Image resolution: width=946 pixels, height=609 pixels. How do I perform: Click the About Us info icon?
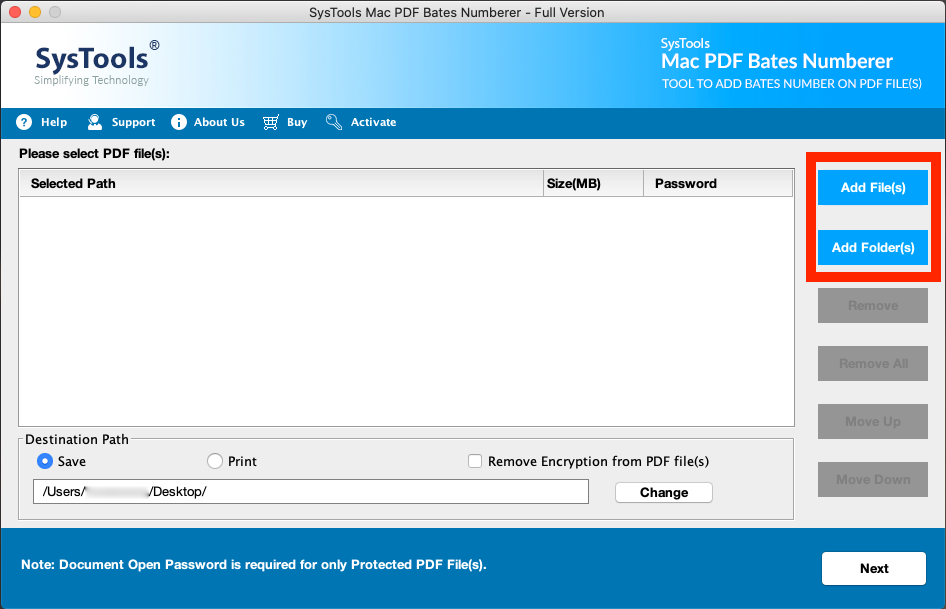click(x=179, y=122)
